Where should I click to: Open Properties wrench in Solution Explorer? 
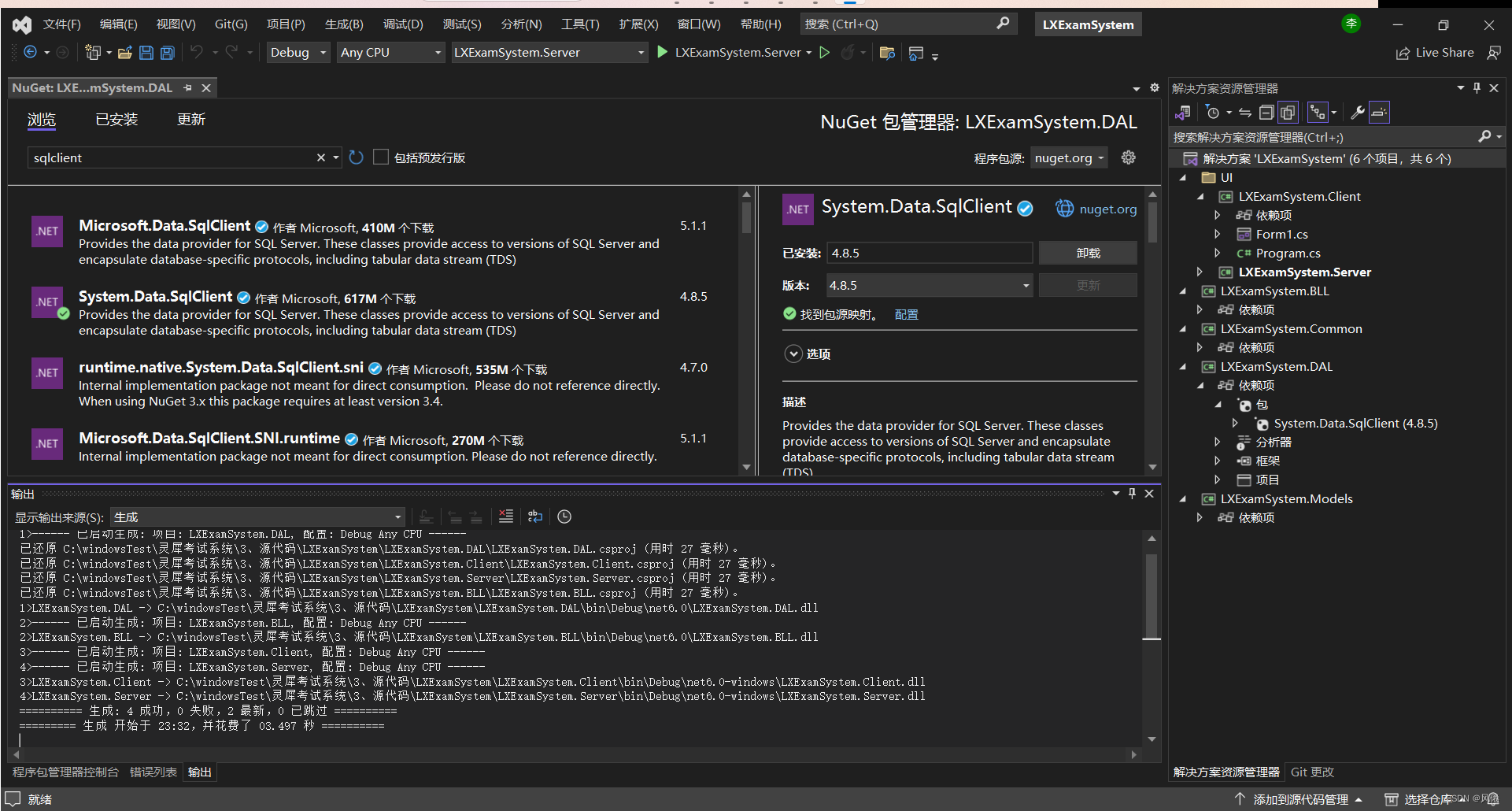pos(1358,113)
